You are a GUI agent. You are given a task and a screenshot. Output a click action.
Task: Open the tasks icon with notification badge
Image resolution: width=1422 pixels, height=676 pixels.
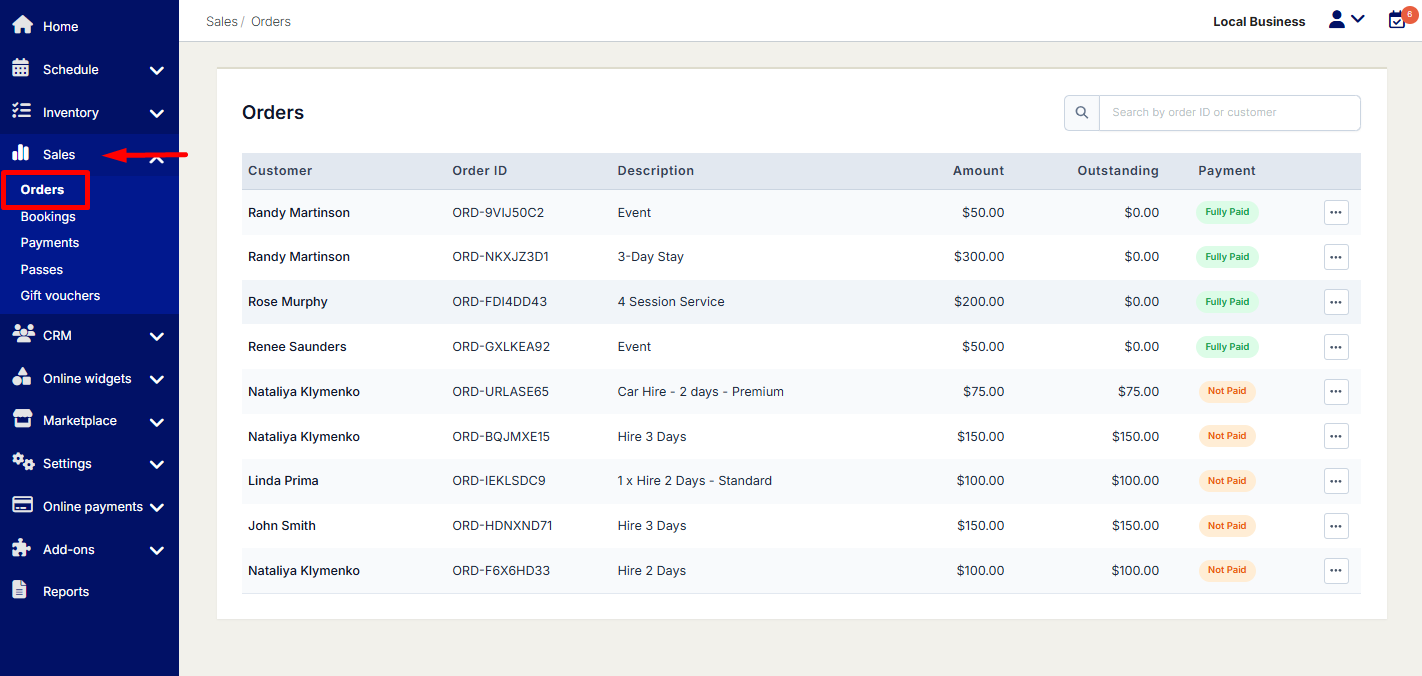[x=1397, y=20]
